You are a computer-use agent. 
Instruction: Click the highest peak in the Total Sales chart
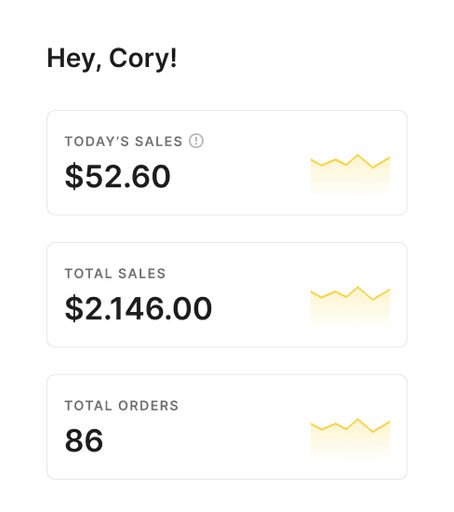point(358,287)
